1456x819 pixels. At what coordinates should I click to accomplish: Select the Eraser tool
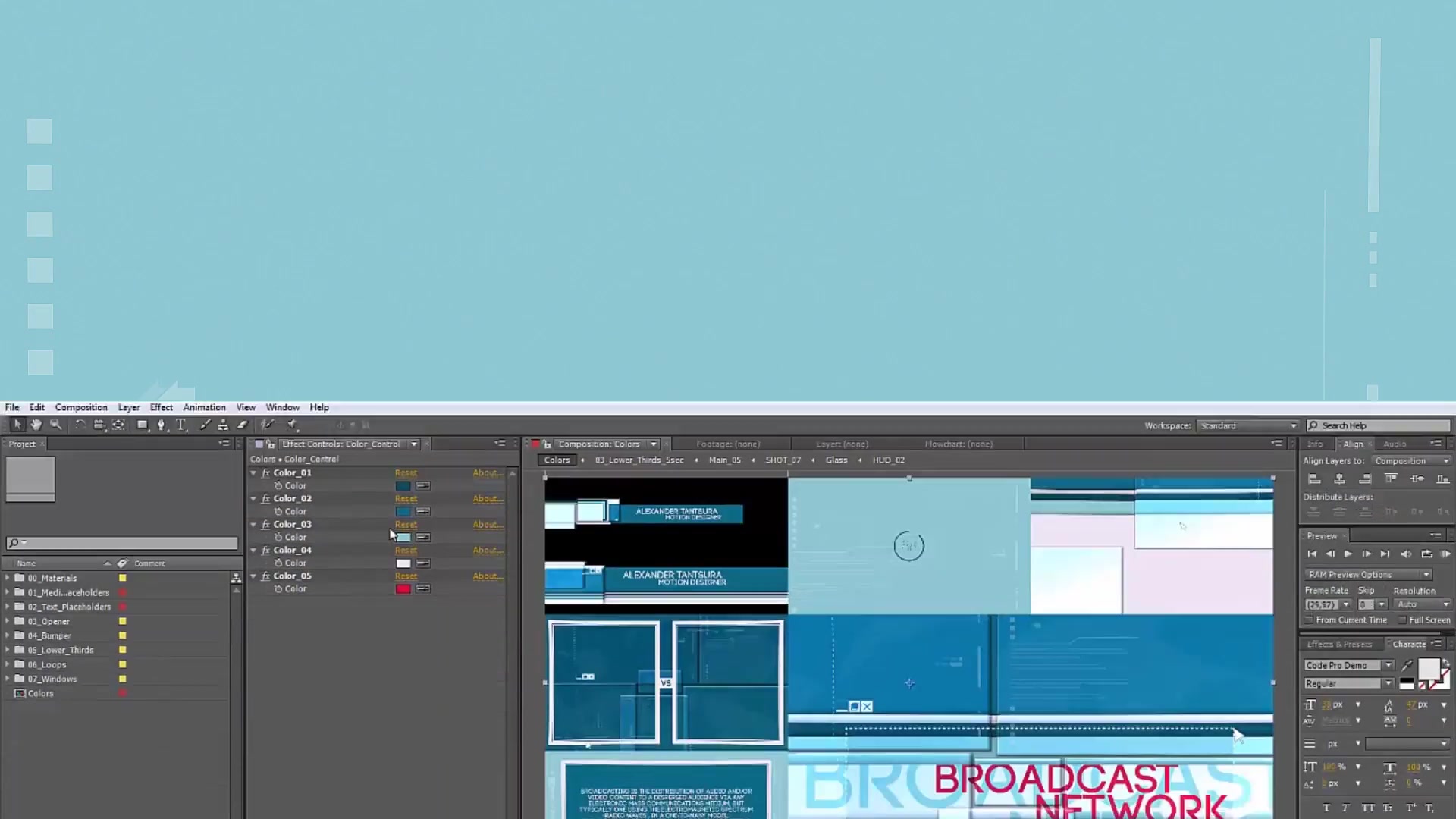(x=243, y=425)
